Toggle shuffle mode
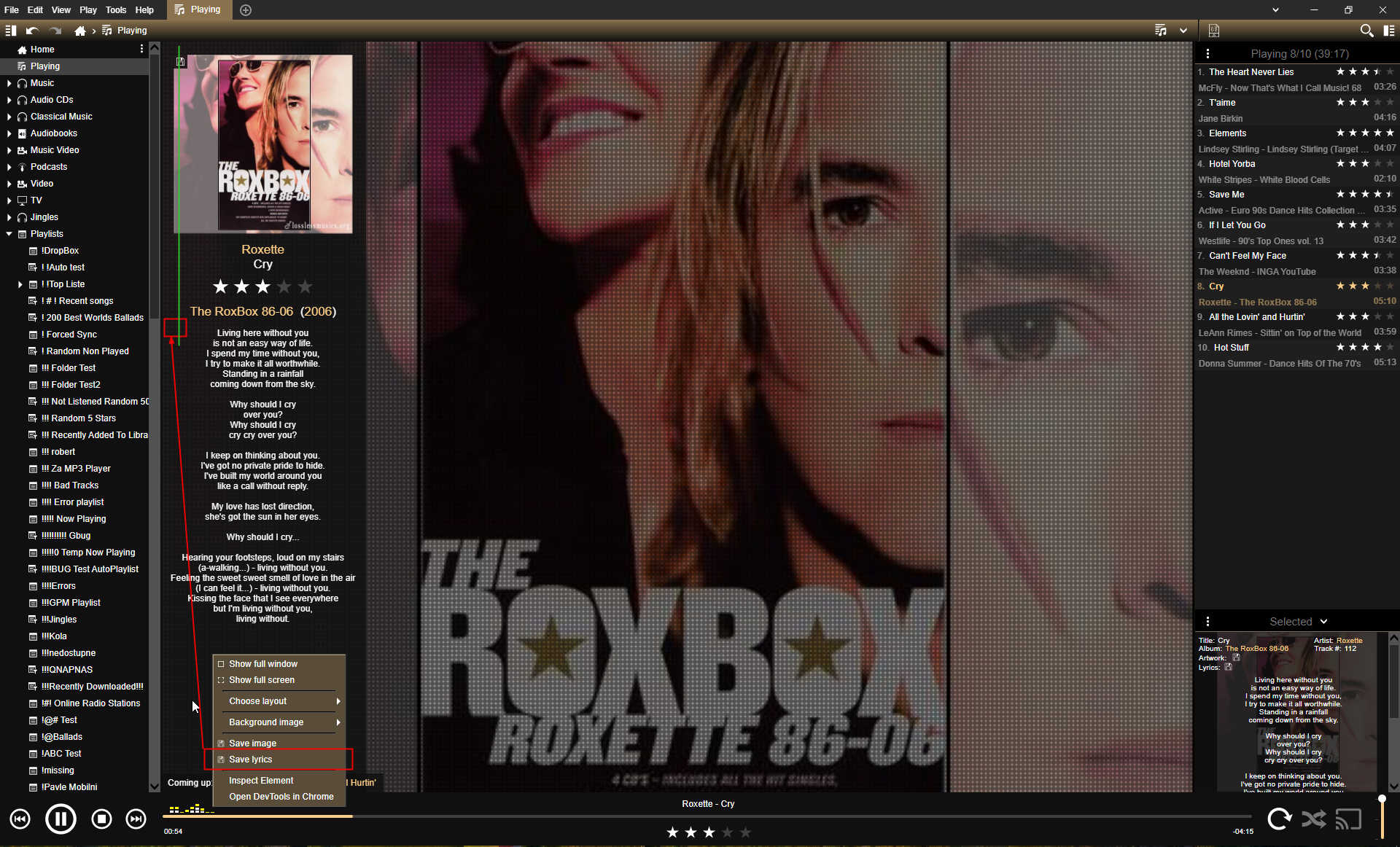 pos(1313,819)
